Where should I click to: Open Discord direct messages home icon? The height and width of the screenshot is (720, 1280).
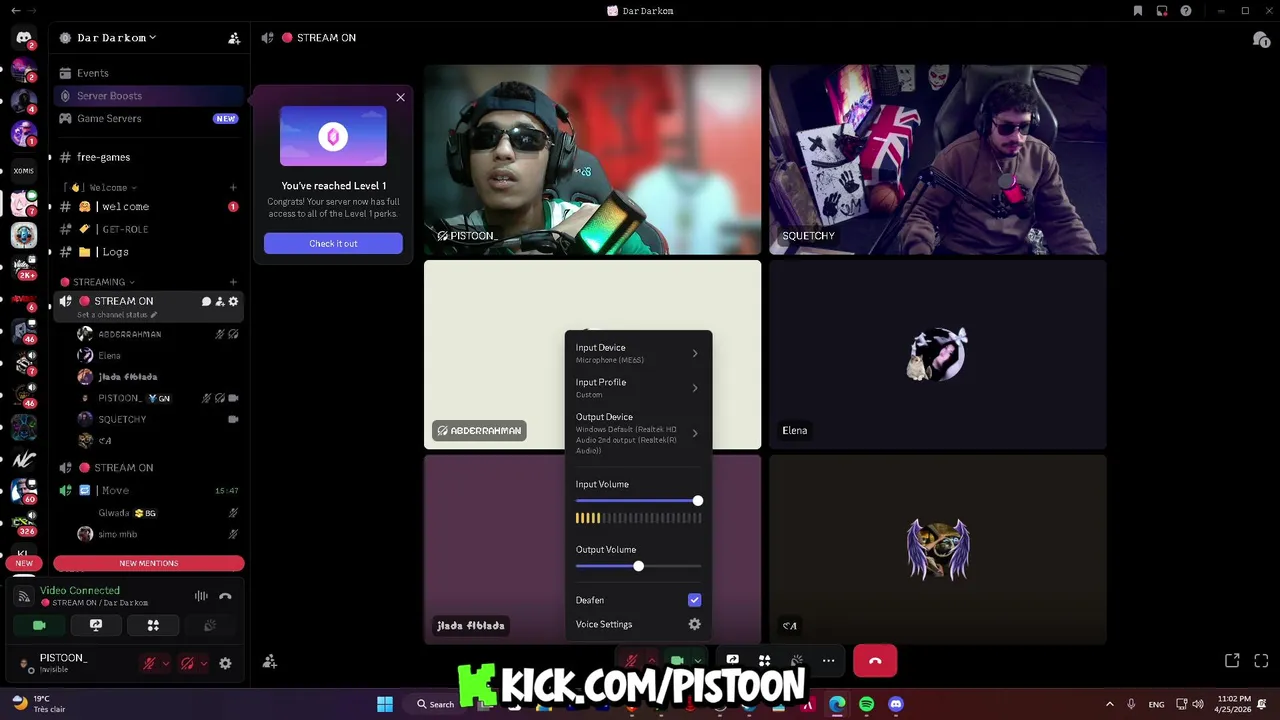pos(23,38)
